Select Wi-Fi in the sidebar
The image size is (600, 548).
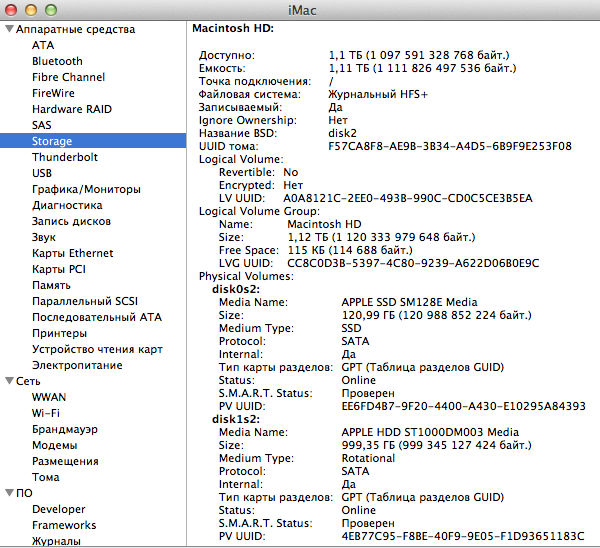46,413
